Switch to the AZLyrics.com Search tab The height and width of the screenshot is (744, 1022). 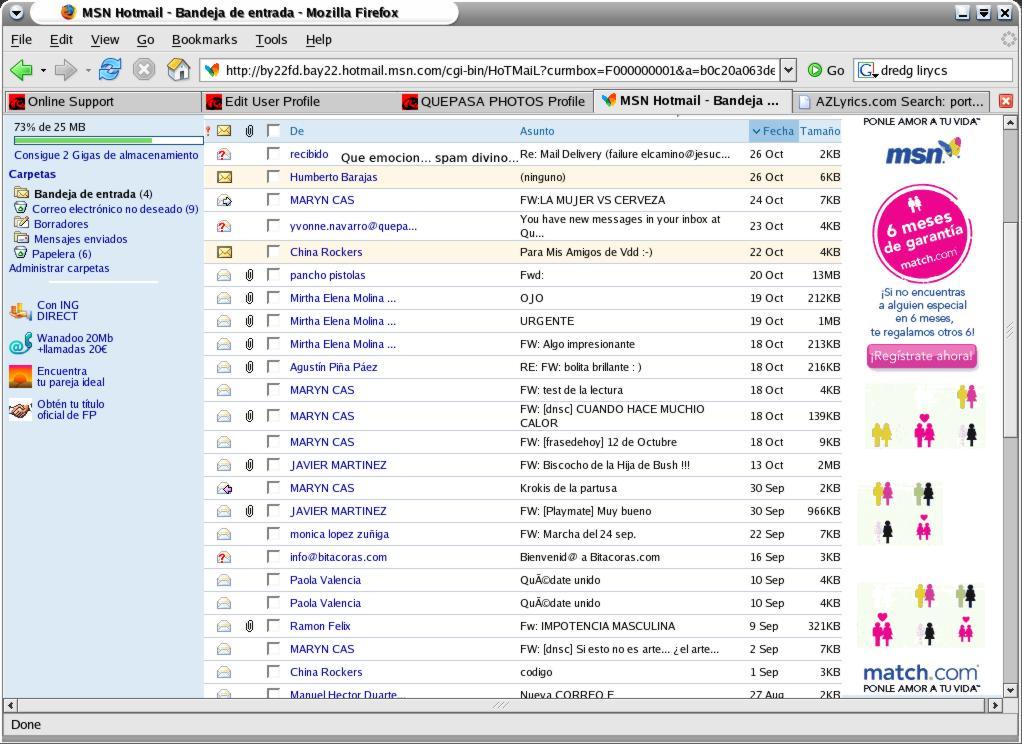pyautogui.click(x=890, y=102)
